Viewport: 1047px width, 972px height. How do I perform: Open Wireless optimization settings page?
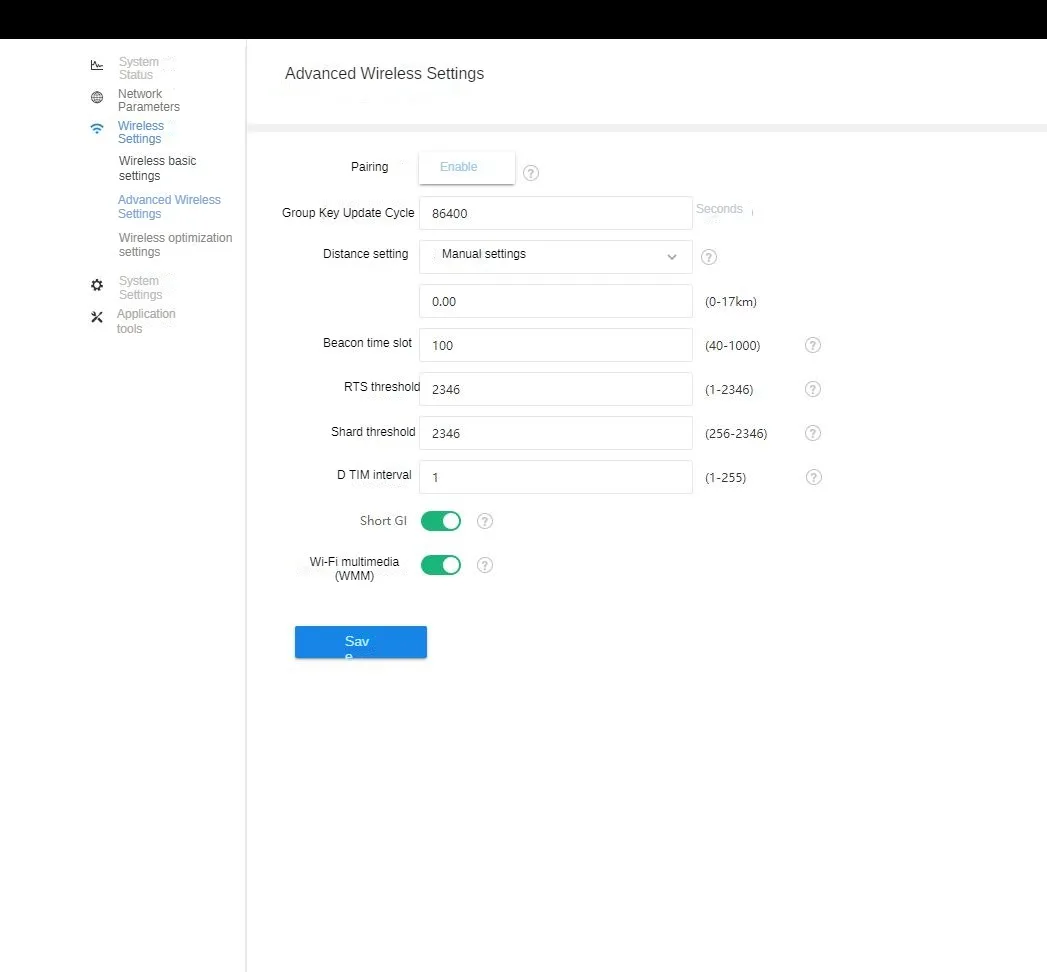pyautogui.click(x=175, y=245)
